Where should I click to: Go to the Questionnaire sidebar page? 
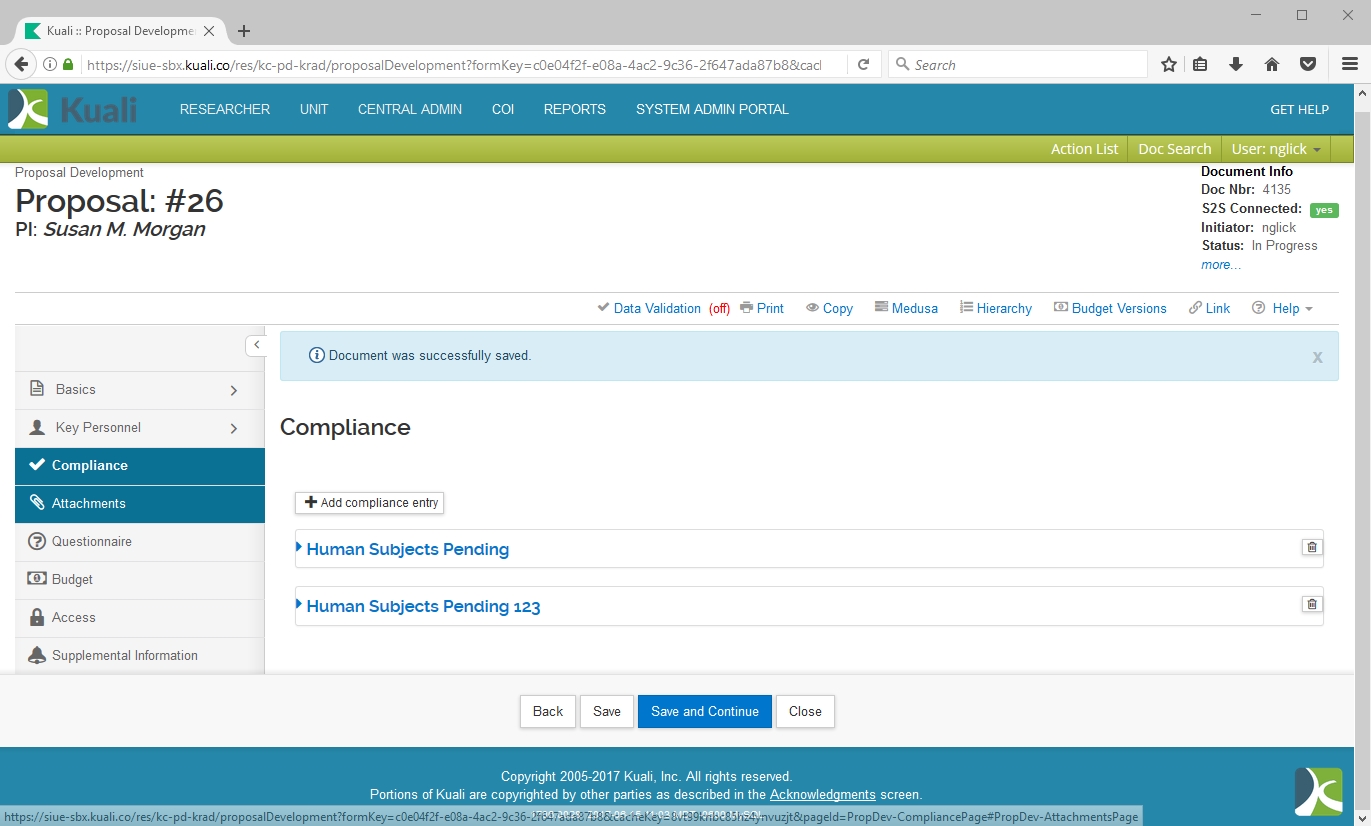(92, 541)
